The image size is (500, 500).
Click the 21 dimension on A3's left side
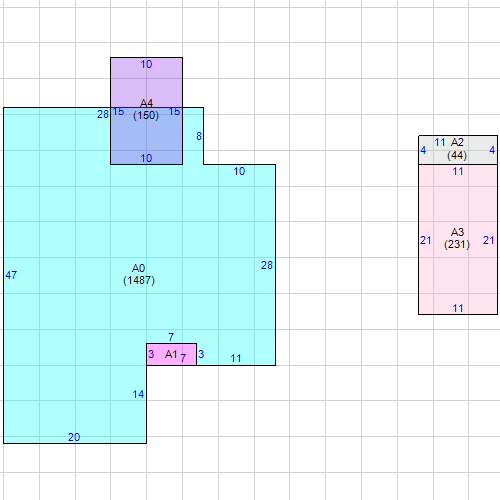tap(426, 240)
